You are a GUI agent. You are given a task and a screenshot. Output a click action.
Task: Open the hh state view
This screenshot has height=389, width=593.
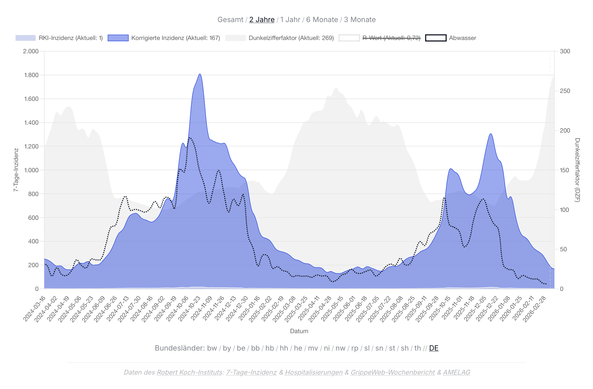(x=284, y=348)
